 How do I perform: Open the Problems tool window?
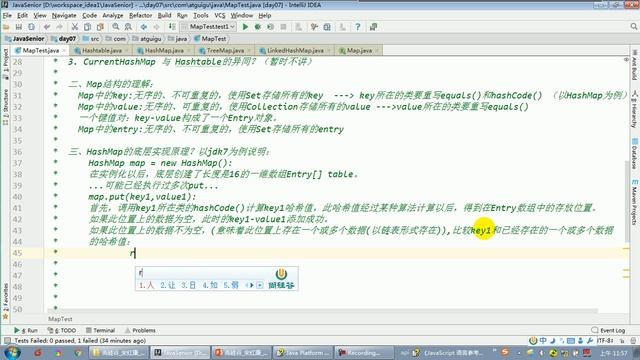140,330
